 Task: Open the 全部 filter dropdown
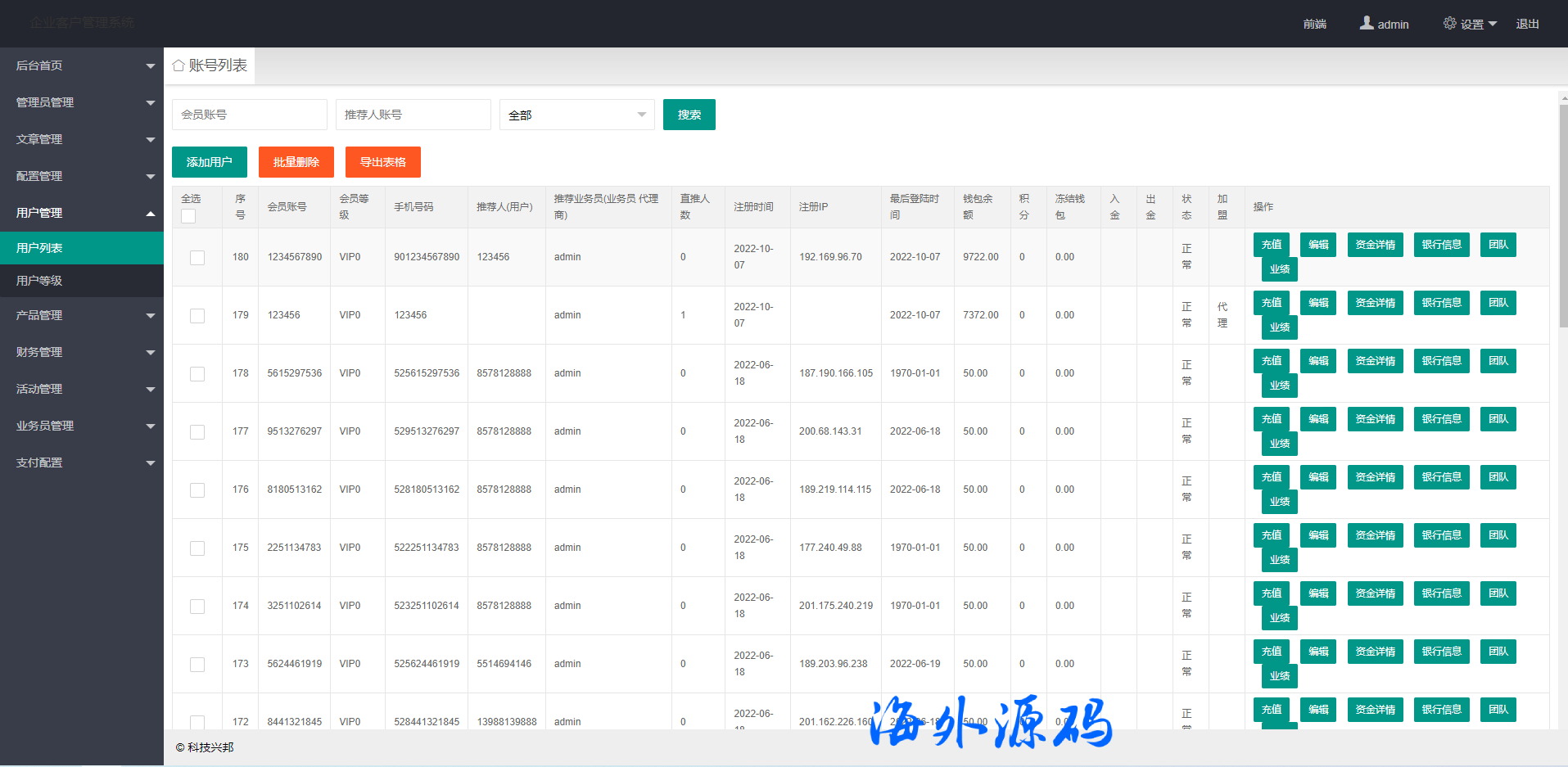[x=576, y=115]
